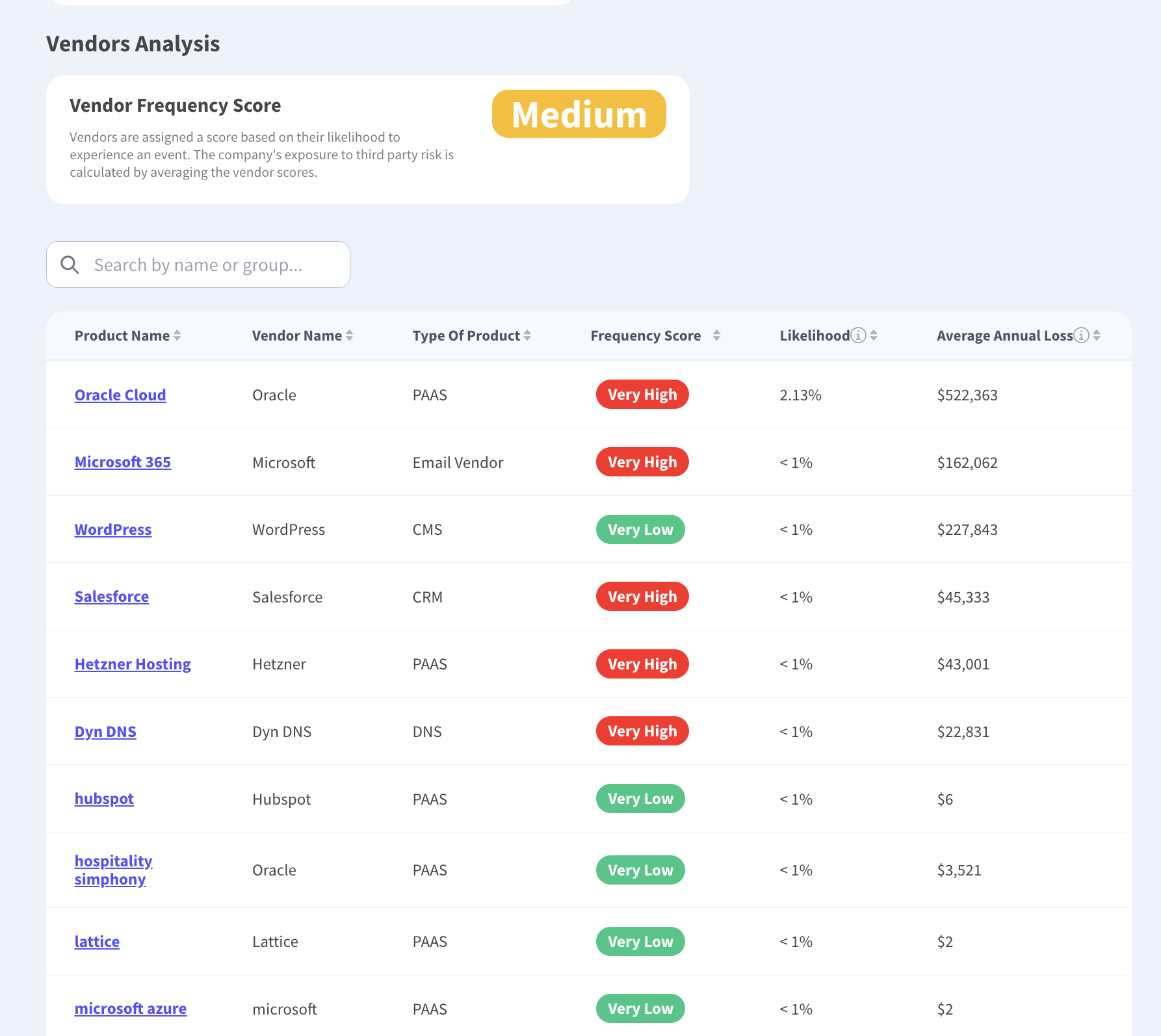Focus the search by name or group field
The width and height of the screenshot is (1161, 1036).
coord(198,265)
